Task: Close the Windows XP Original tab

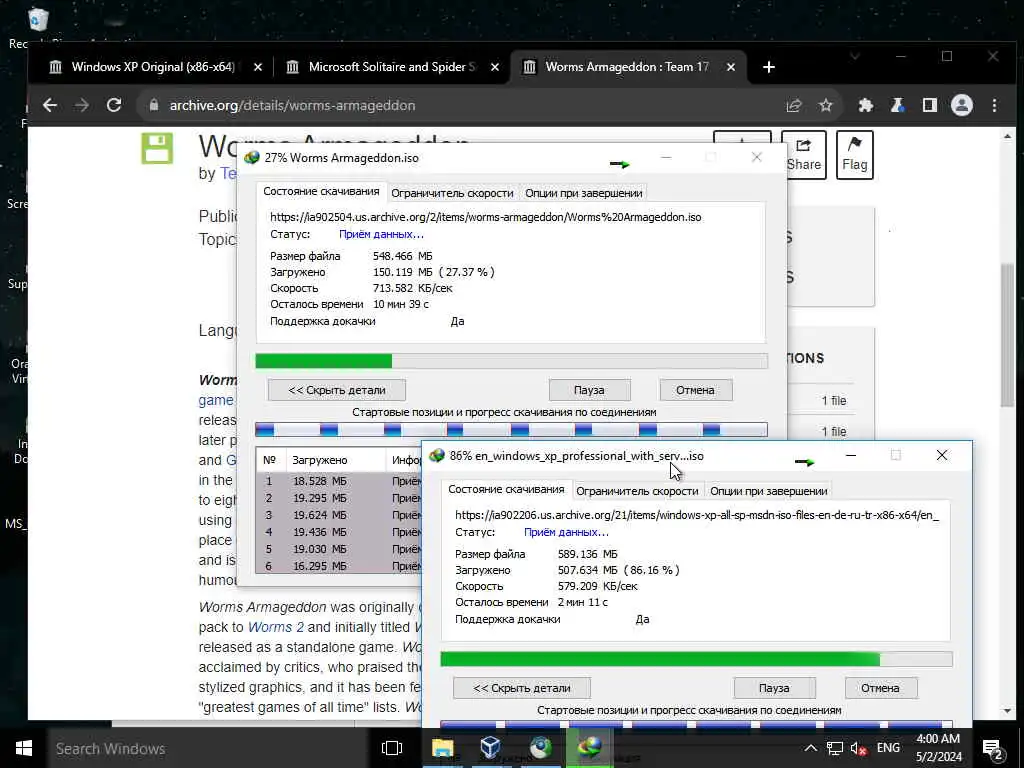Action: 258,67
